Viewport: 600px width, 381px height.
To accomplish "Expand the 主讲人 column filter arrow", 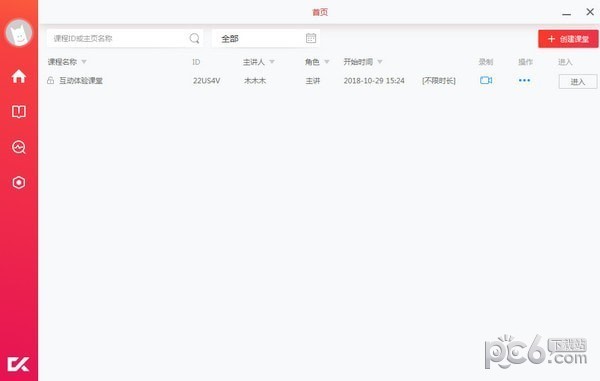I will tap(272, 62).
